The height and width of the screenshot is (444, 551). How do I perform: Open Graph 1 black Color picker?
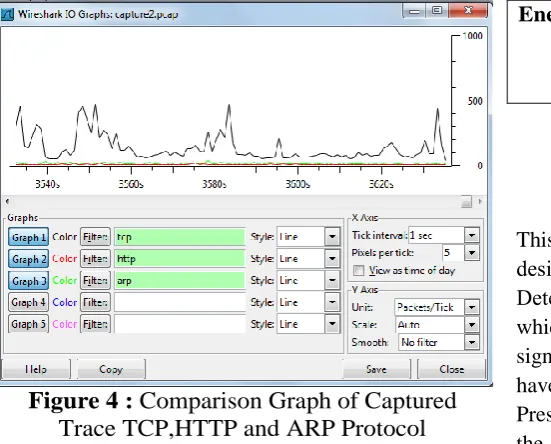tap(64, 237)
